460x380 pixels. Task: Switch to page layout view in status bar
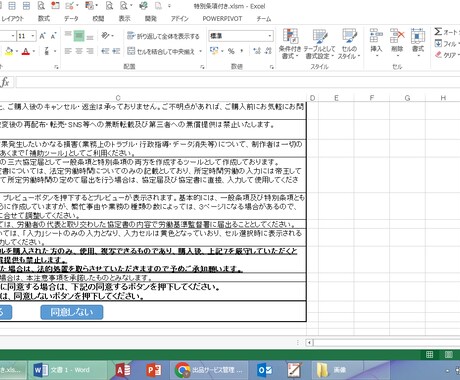(449, 355)
